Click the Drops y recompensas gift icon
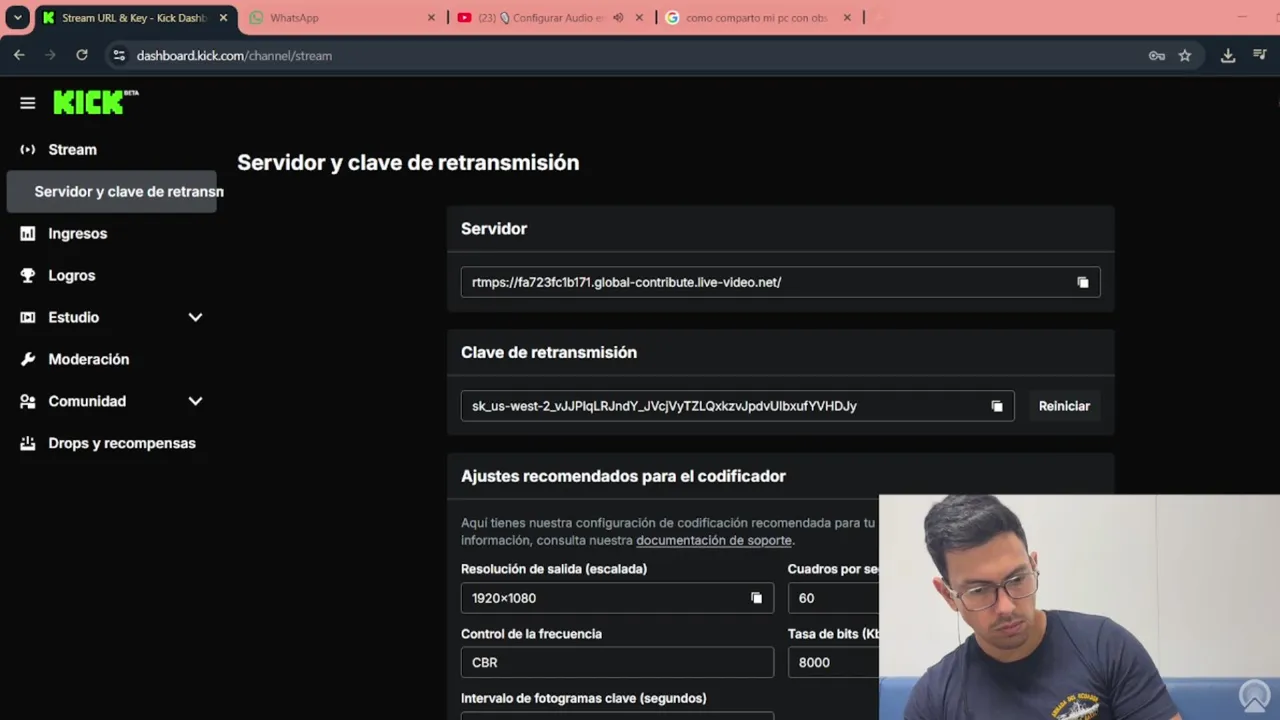1280x720 pixels. click(x=28, y=443)
